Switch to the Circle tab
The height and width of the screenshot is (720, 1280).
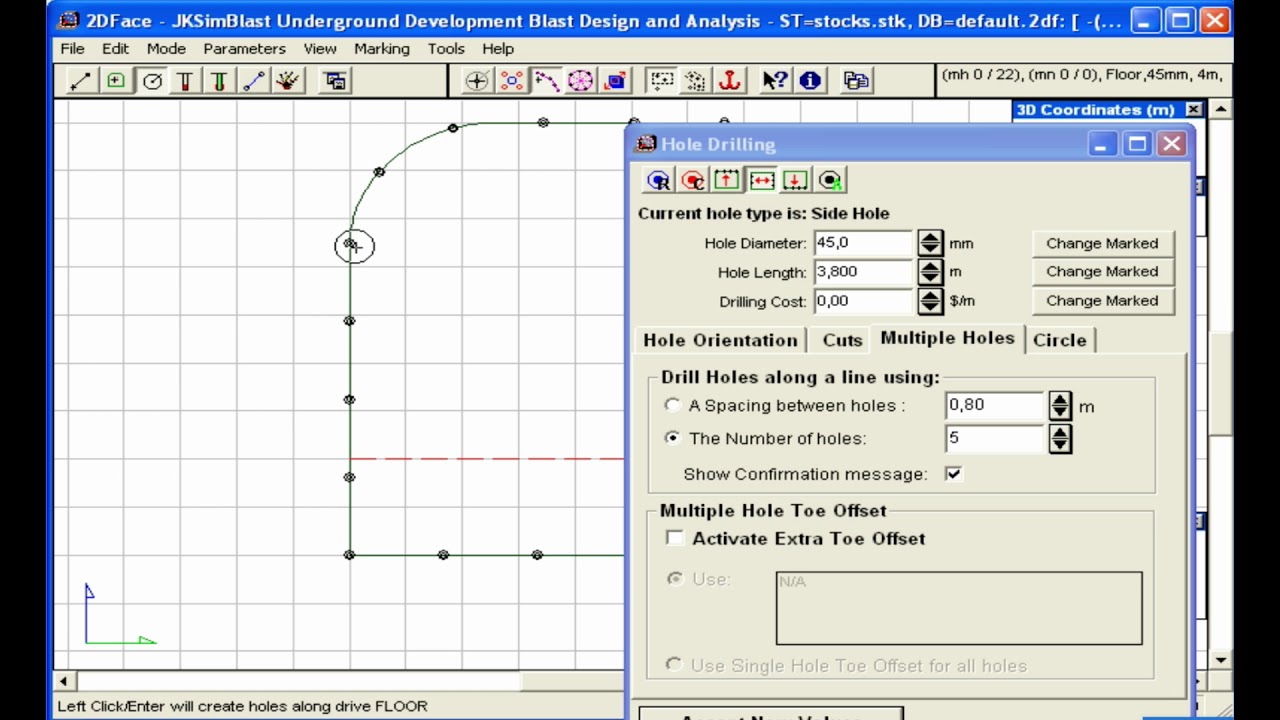click(x=1059, y=340)
